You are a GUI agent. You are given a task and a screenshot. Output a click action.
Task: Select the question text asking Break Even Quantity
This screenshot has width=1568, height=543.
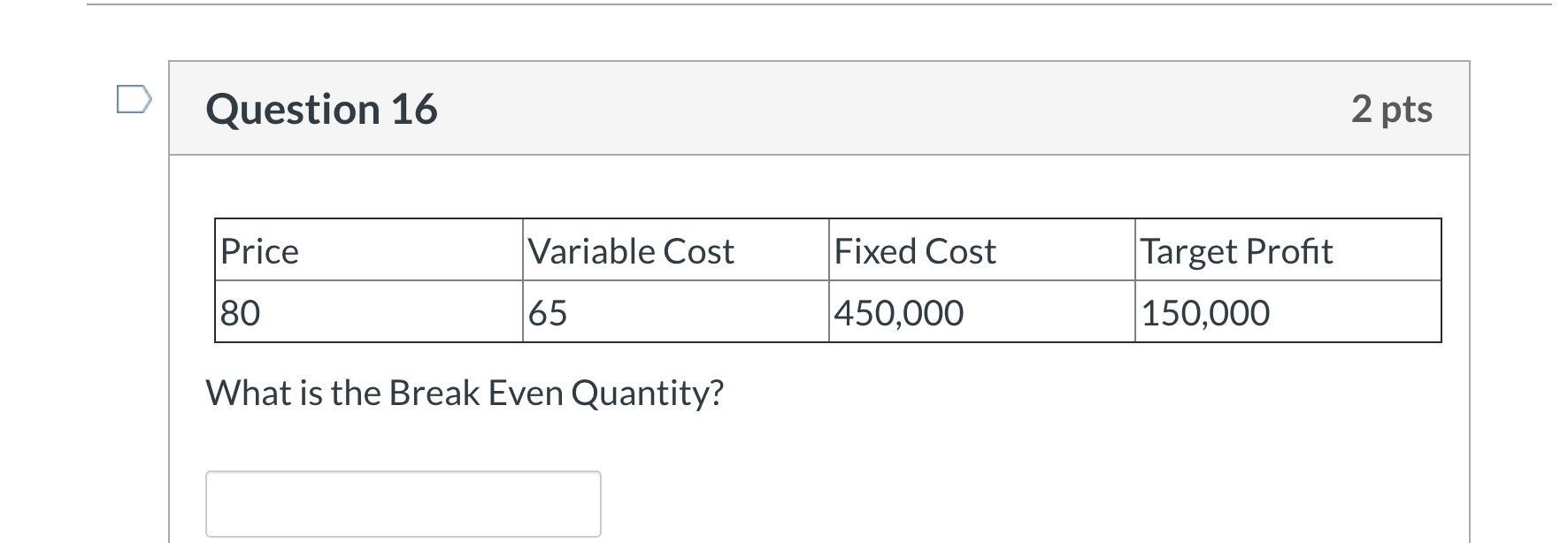(465, 393)
